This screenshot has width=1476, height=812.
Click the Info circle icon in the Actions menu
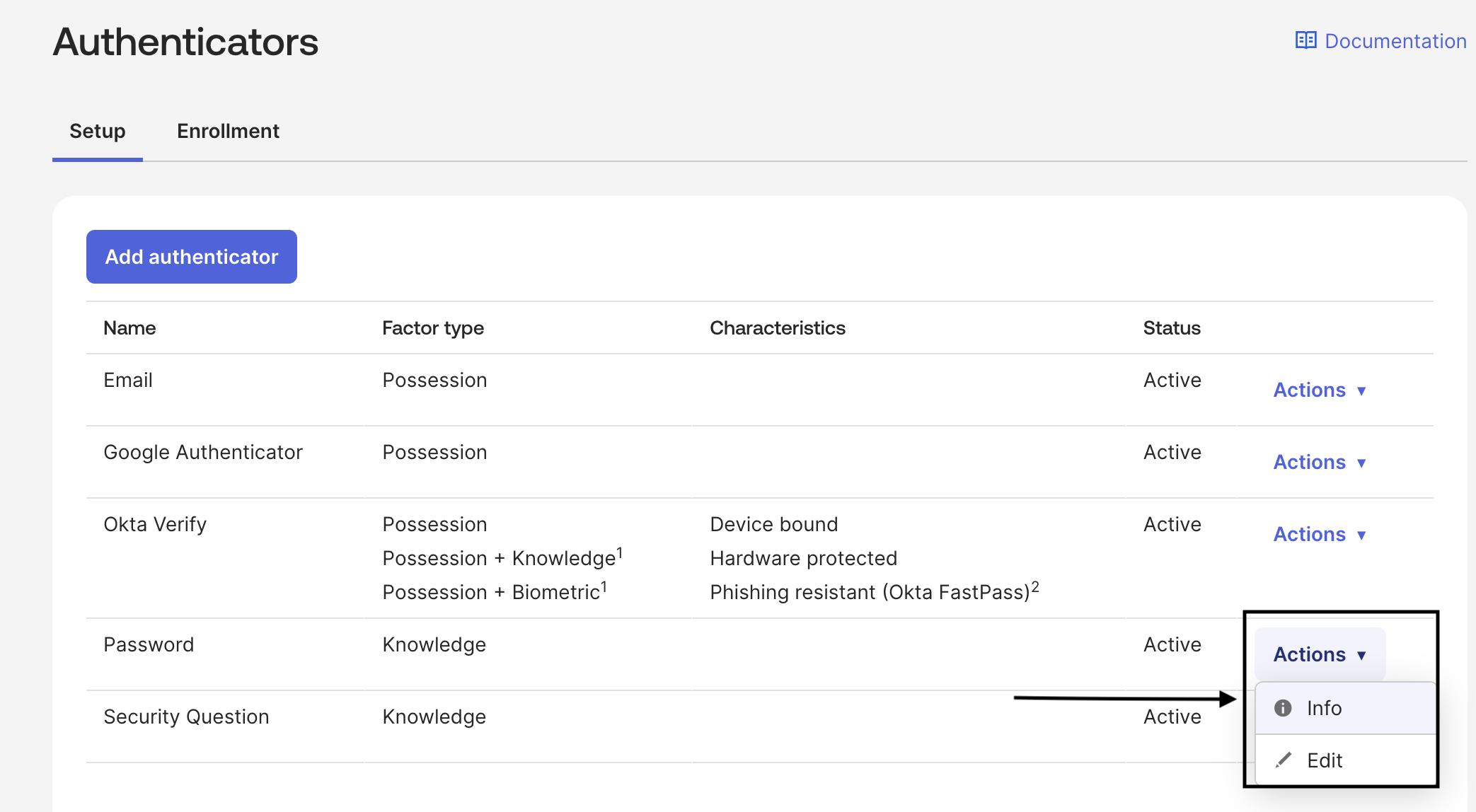pyautogui.click(x=1283, y=708)
